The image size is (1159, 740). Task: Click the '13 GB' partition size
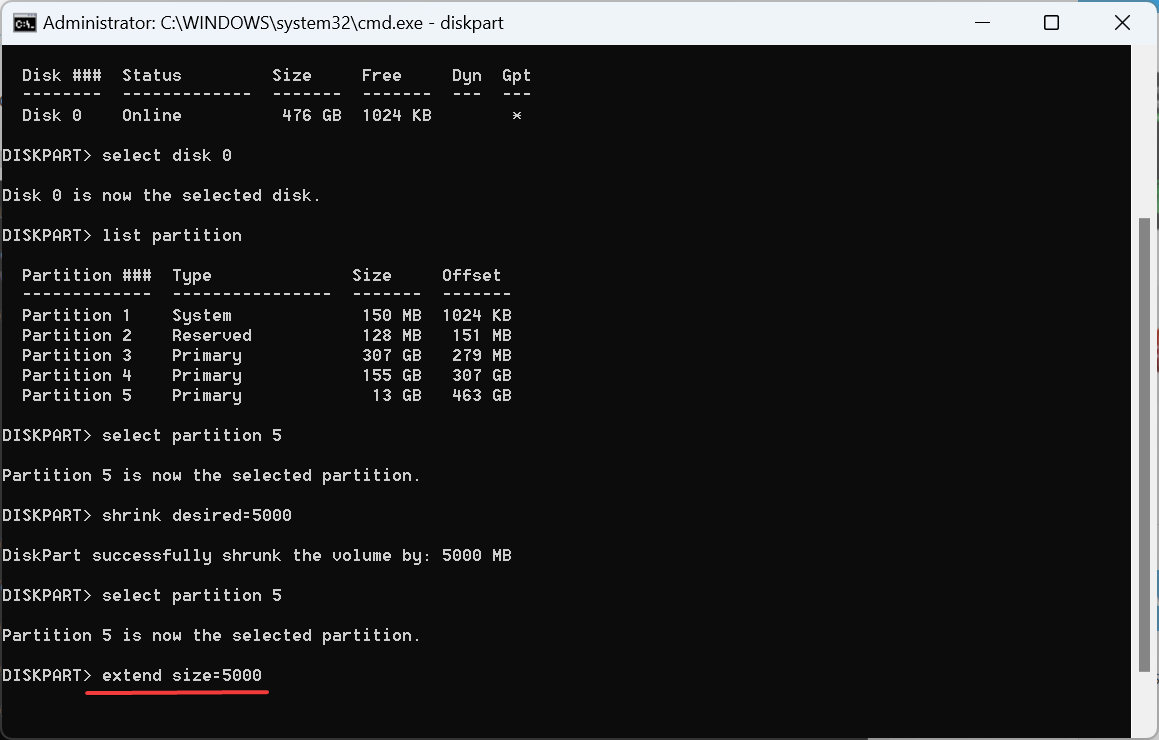pyautogui.click(x=397, y=395)
